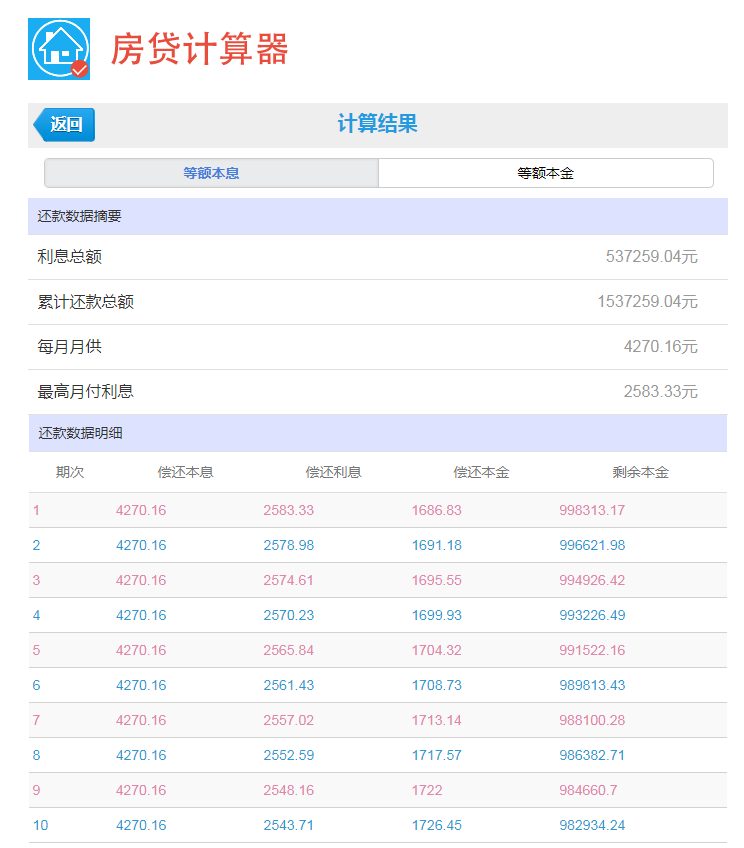Select the 最高月付利息 row
Image resolution: width=744 pixels, height=848 pixels.
[377, 392]
